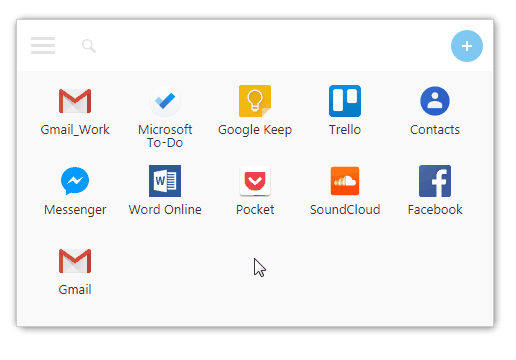
Task: Click the "Microsoft To-Do" label
Action: tap(165, 136)
